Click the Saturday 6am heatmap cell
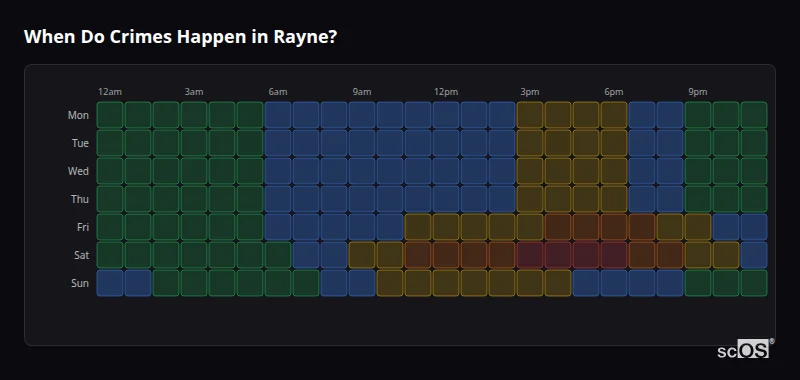The width and height of the screenshot is (800, 380). pos(278,255)
